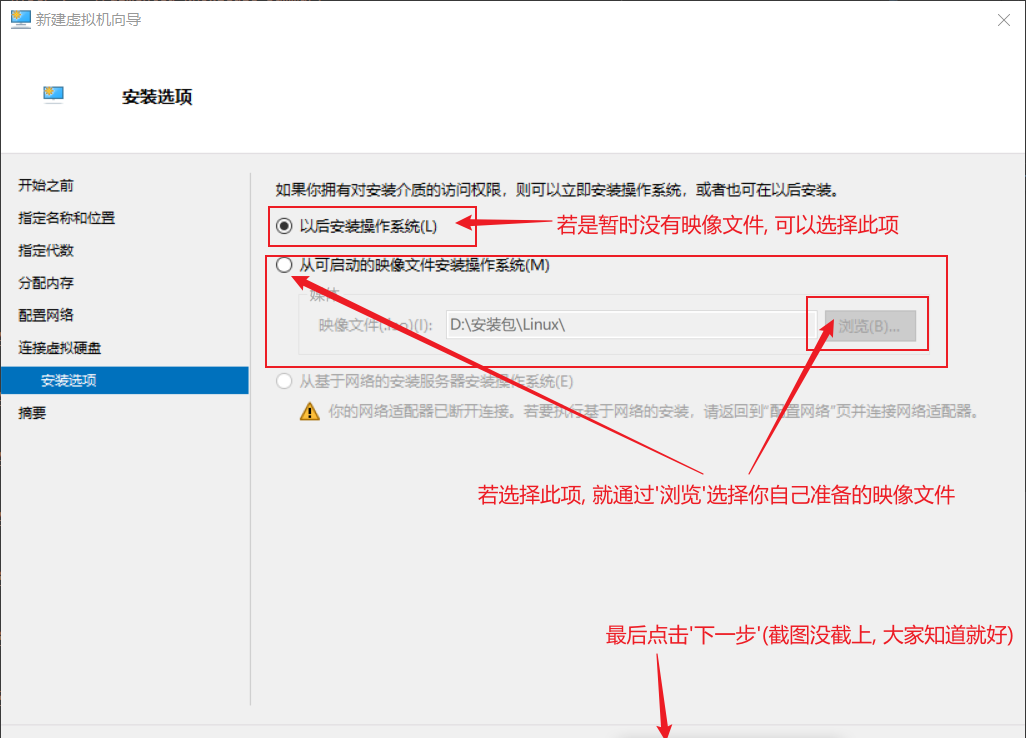The width and height of the screenshot is (1026, 738).
Task: Choose 从可启动的映像文件安装操作系统(M) option
Action: pyautogui.click(x=284, y=266)
